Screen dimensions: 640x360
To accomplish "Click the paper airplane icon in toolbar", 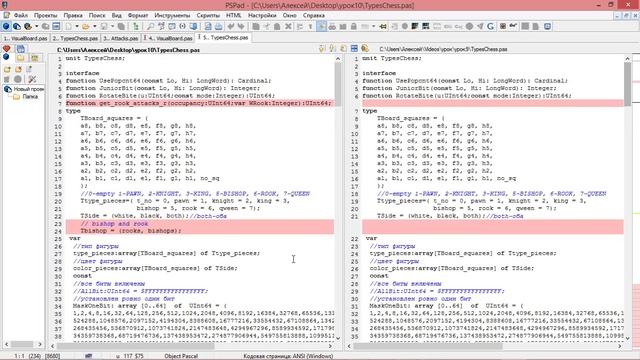I will (x=480, y=27).
